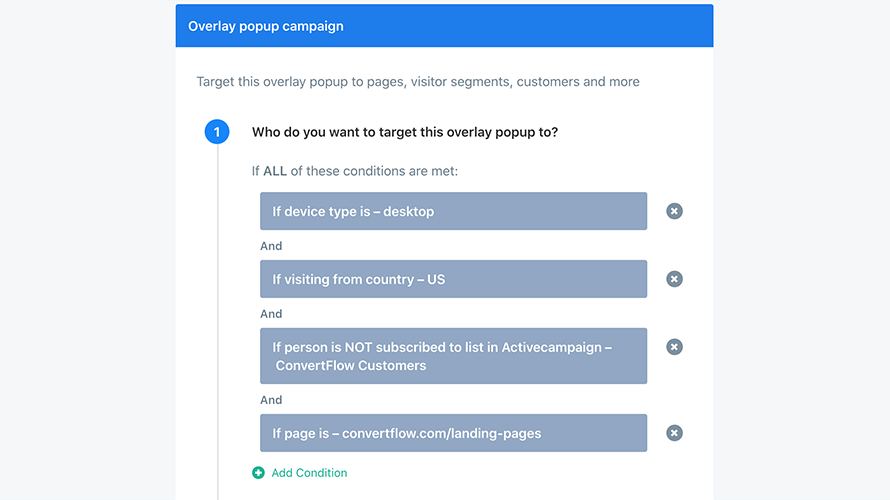The image size is (890, 500).
Task: Click the 'If ALL of these conditions' text
Action: [355, 171]
